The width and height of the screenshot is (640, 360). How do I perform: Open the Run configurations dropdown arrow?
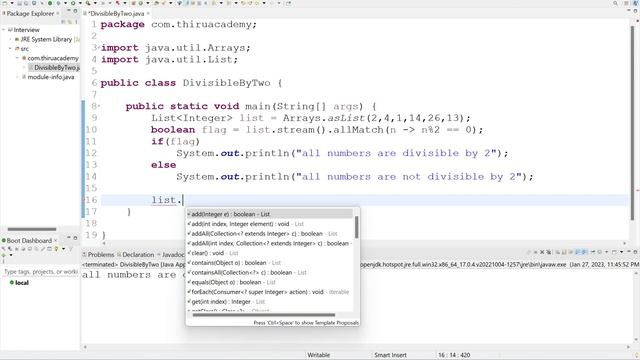pos(80,3)
